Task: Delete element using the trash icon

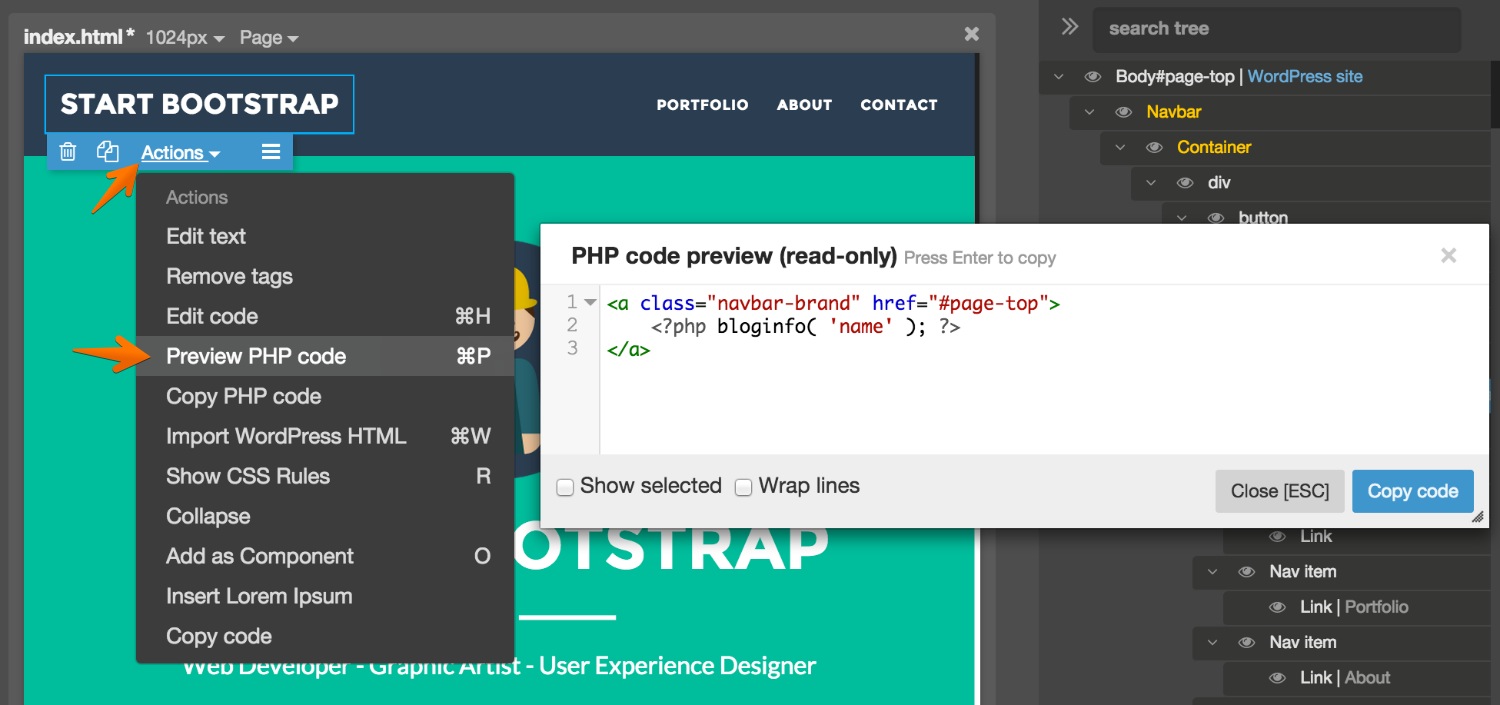Action: [67, 151]
